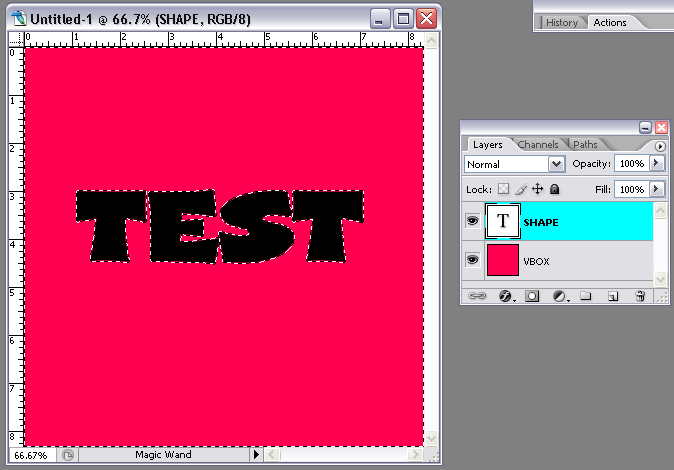Hide the VBOX layer
The image size is (674, 470).
point(472,260)
